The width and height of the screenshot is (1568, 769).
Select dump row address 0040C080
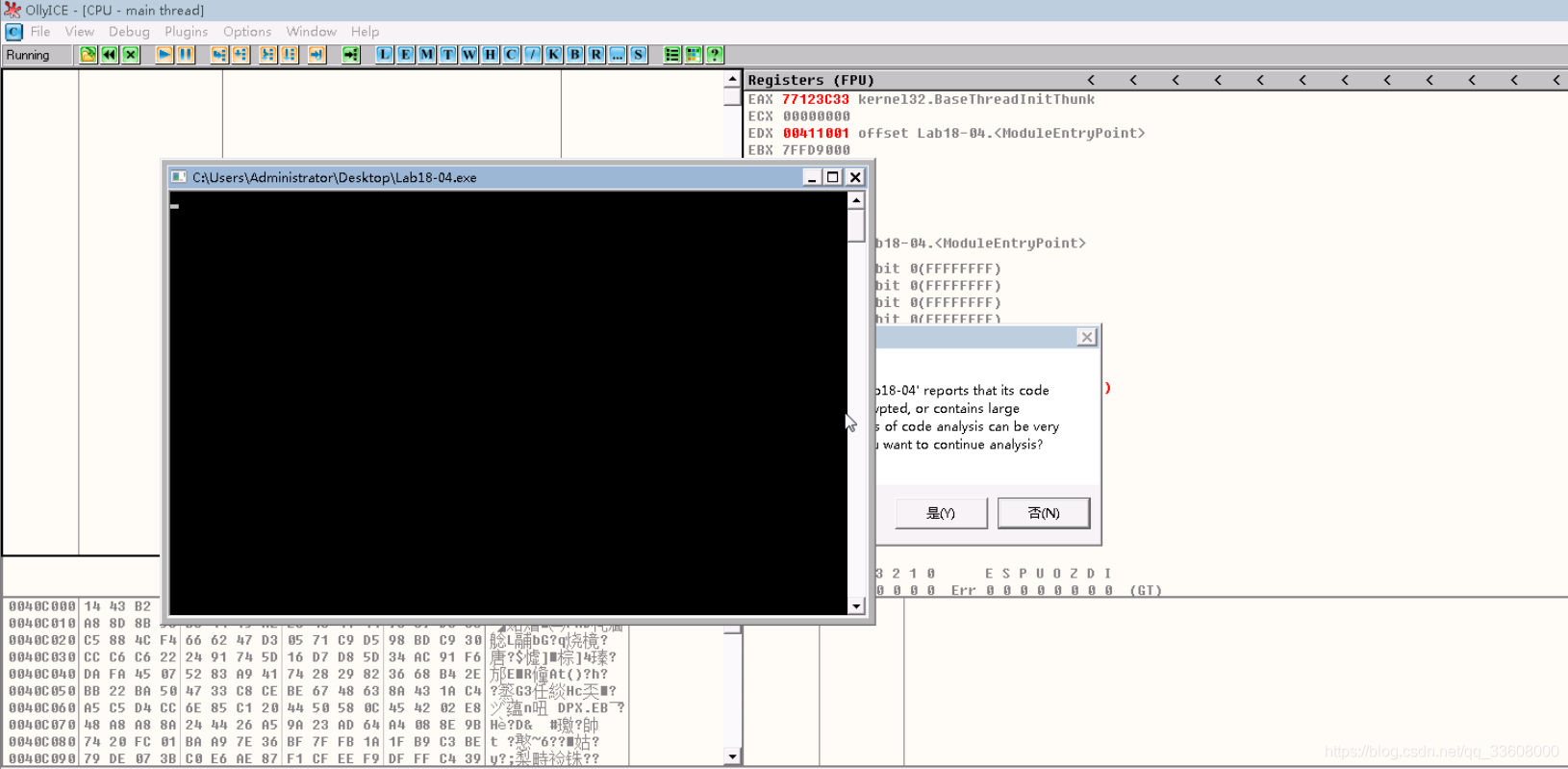pyautogui.click(x=42, y=742)
